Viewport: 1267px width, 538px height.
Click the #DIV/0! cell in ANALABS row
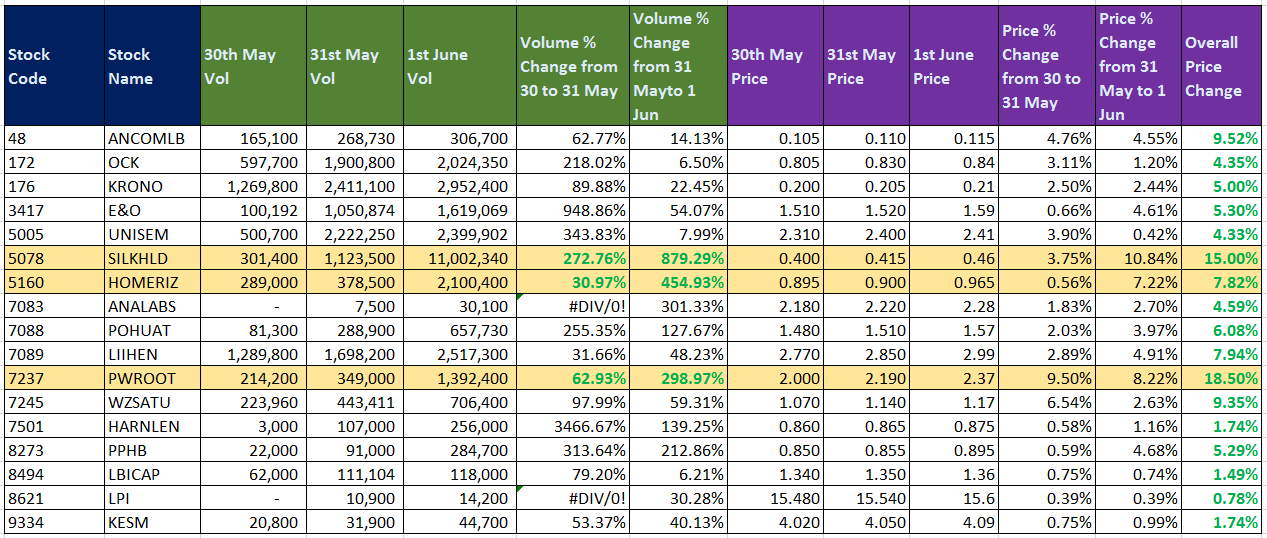coord(572,306)
